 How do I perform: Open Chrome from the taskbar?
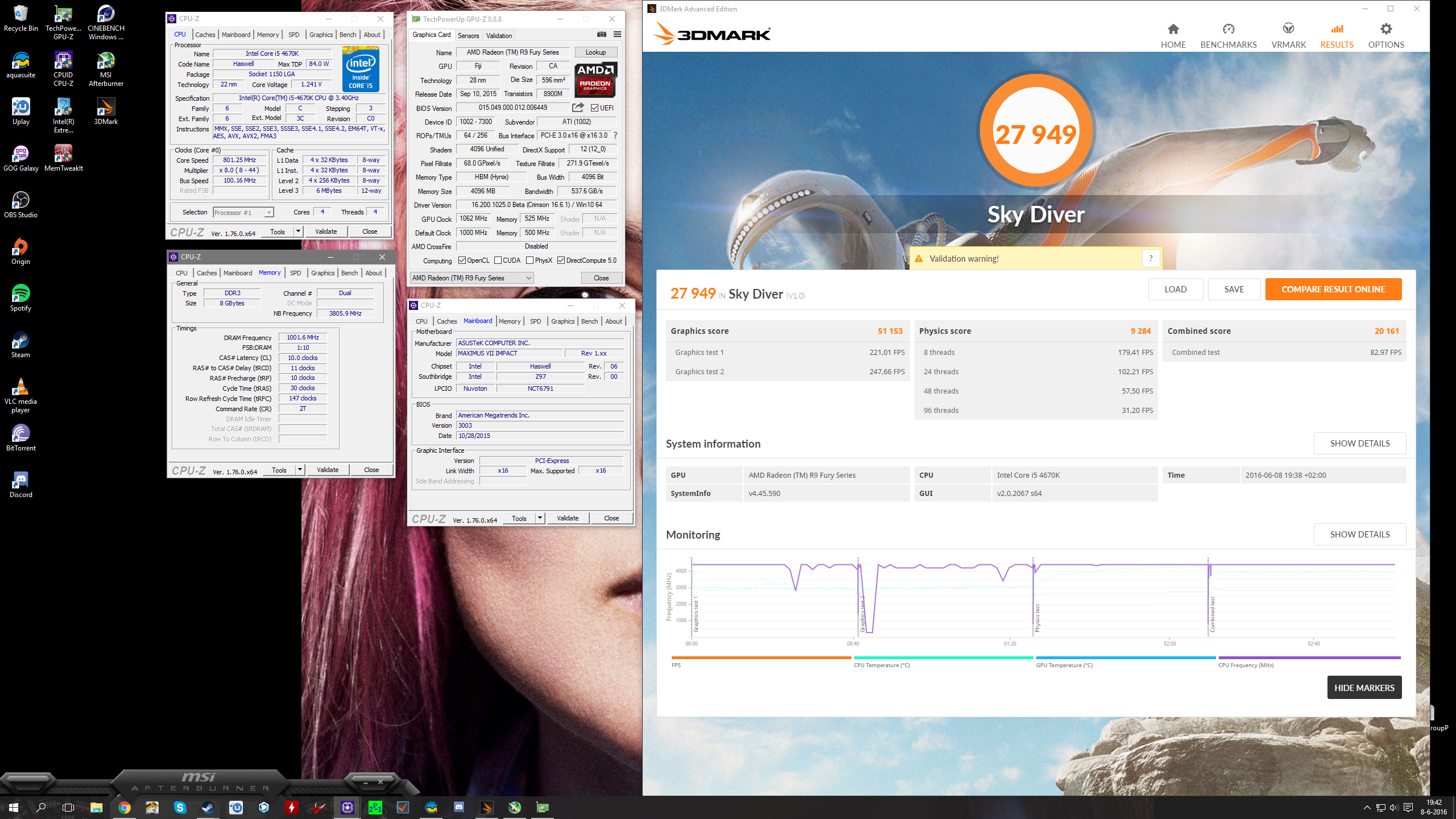pyautogui.click(x=124, y=807)
